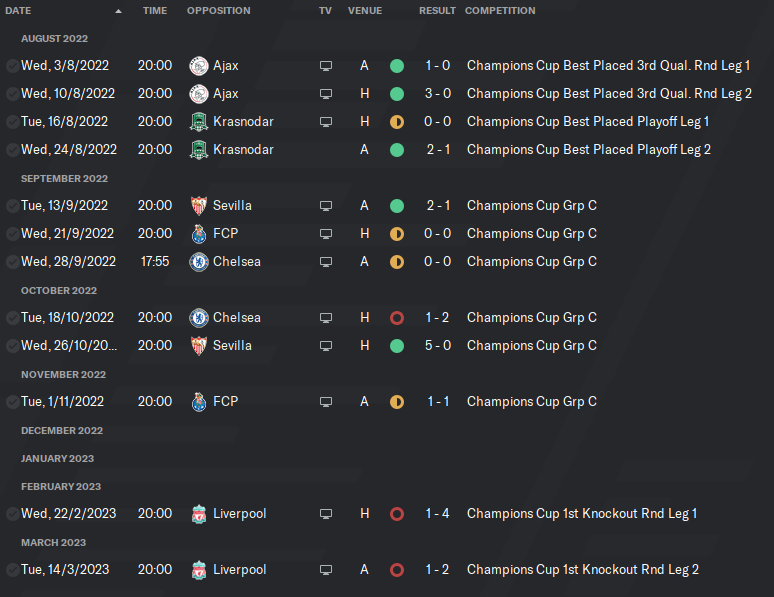Viewport: 774px width, 597px height.
Task: Toggle the tick beside the Tue, 14/3/2023 fixture
Action: point(12,570)
